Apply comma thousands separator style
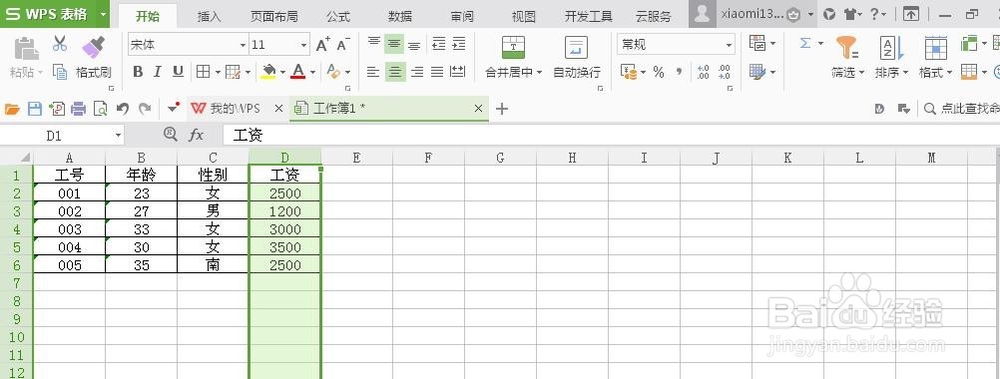 pyautogui.click(x=679, y=72)
